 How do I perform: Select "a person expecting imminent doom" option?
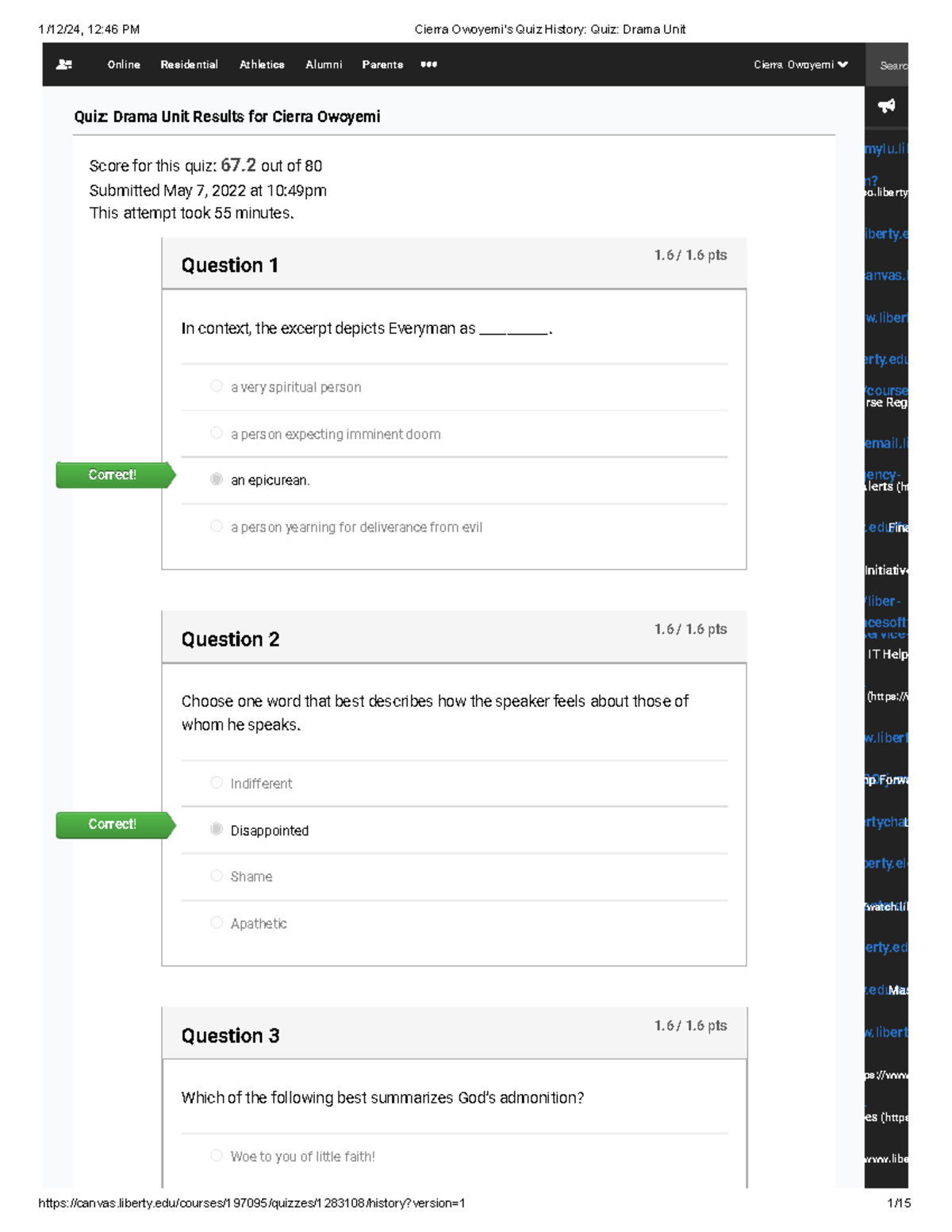click(x=217, y=433)
